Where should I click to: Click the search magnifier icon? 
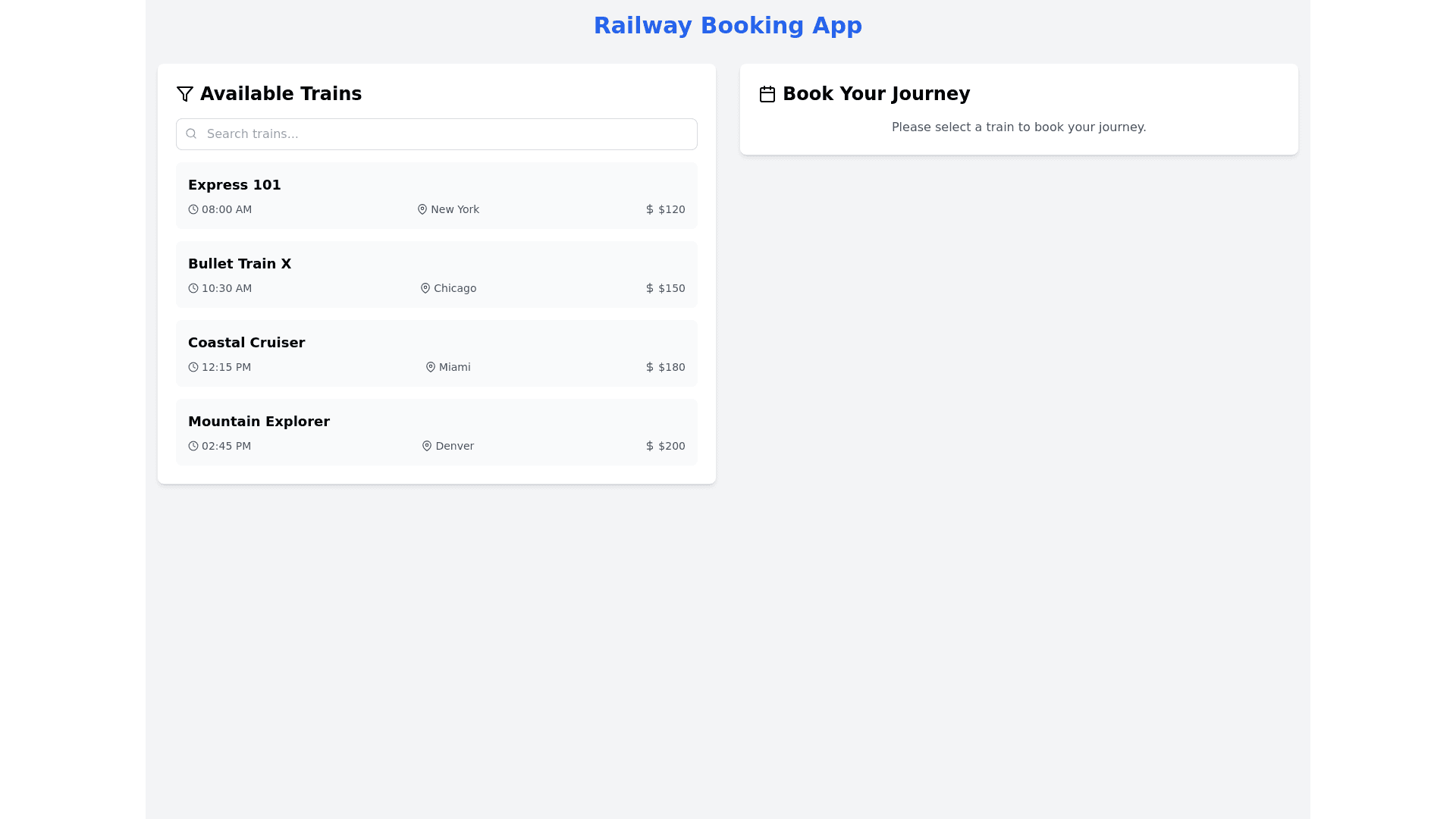pyautogui.click(x=191, y=134)
